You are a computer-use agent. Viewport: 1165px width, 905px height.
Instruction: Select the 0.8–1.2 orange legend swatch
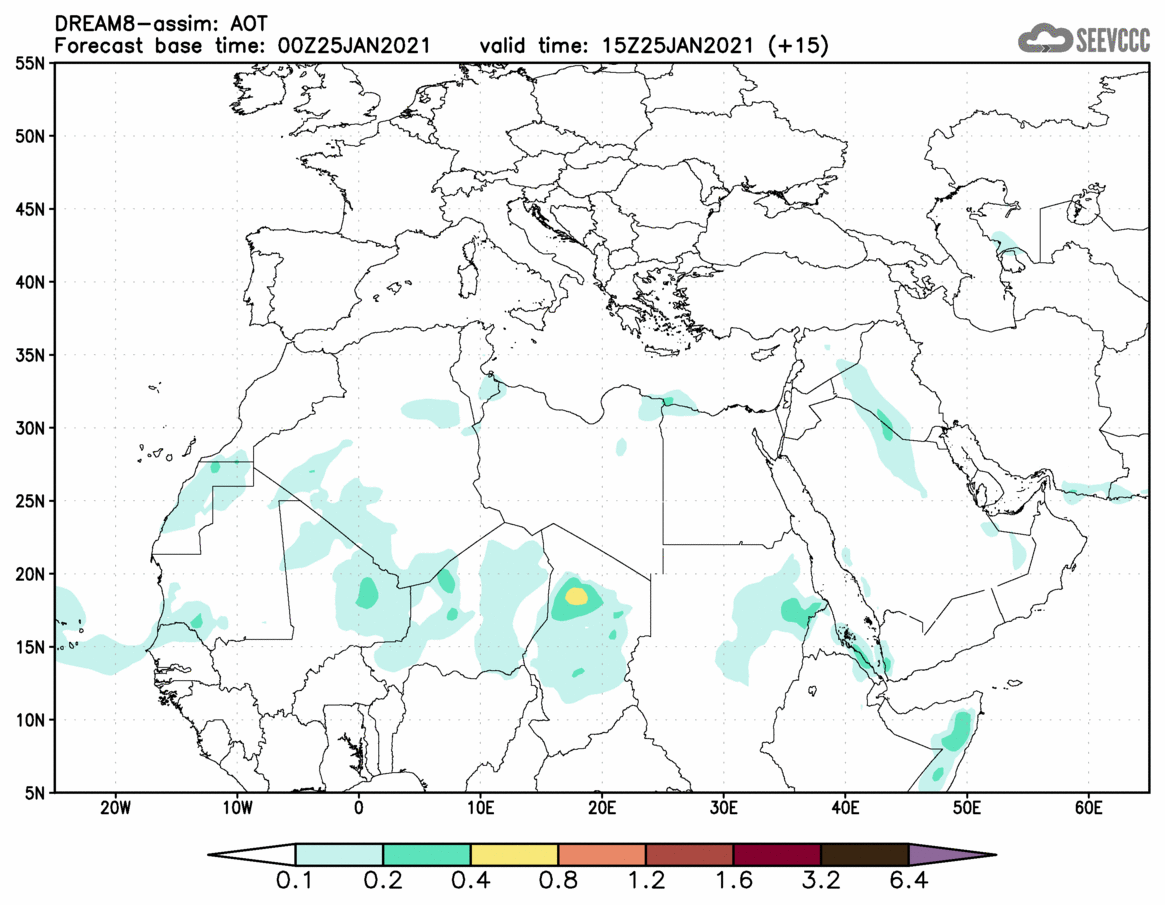[602, 854]
